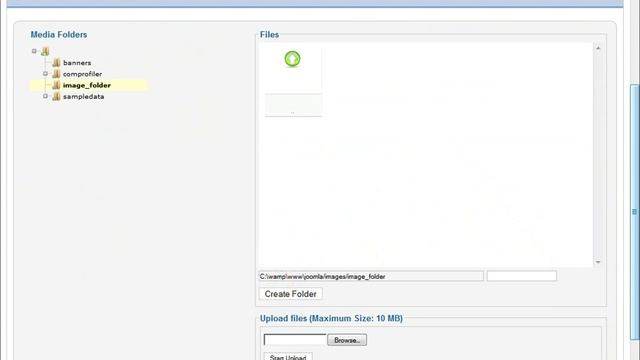Click the '..' up-level thumbnail label
This screenshot has height=360, width=640.
coord(293,112)
